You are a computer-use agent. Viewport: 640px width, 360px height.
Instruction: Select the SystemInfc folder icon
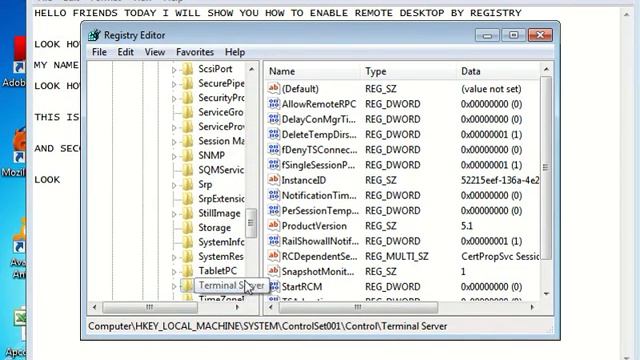coord(187,242)
